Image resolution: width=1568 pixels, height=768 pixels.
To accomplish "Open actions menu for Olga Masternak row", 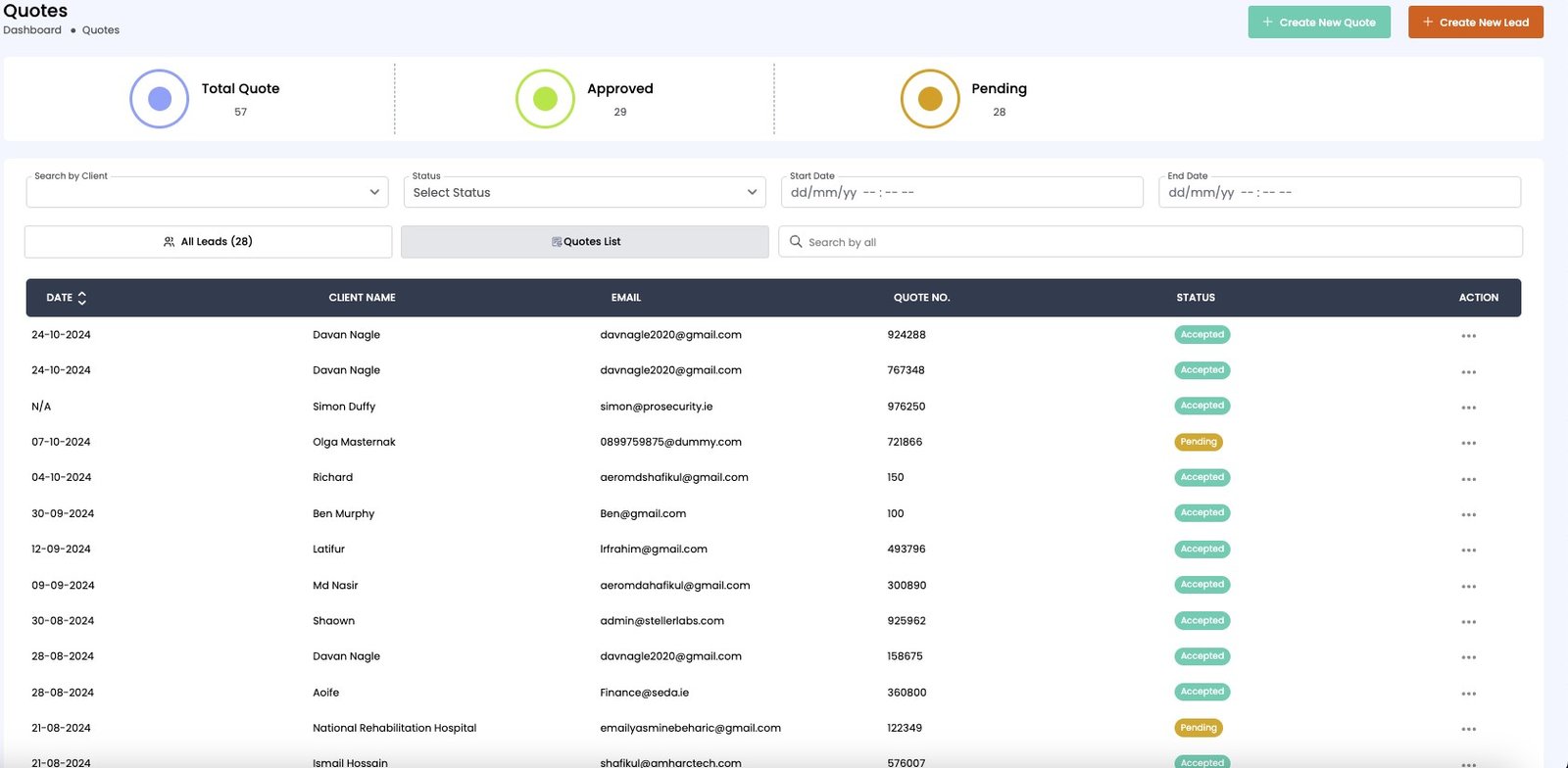I will [1468, 443].
